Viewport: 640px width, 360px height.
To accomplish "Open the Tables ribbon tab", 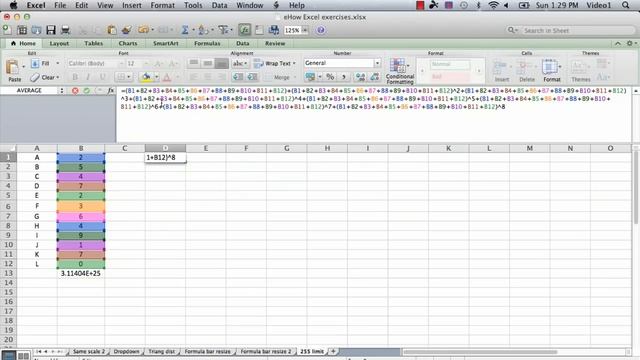I will pyautogui.click(x=93, y=43).
